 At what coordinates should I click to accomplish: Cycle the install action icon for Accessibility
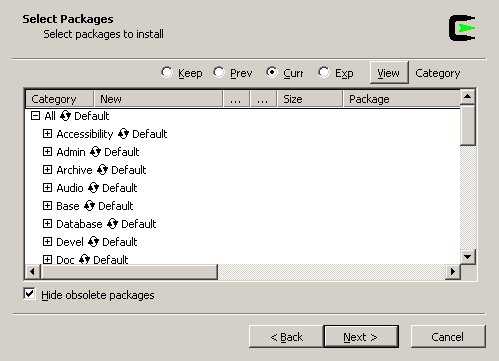click(x=123, y=134)
